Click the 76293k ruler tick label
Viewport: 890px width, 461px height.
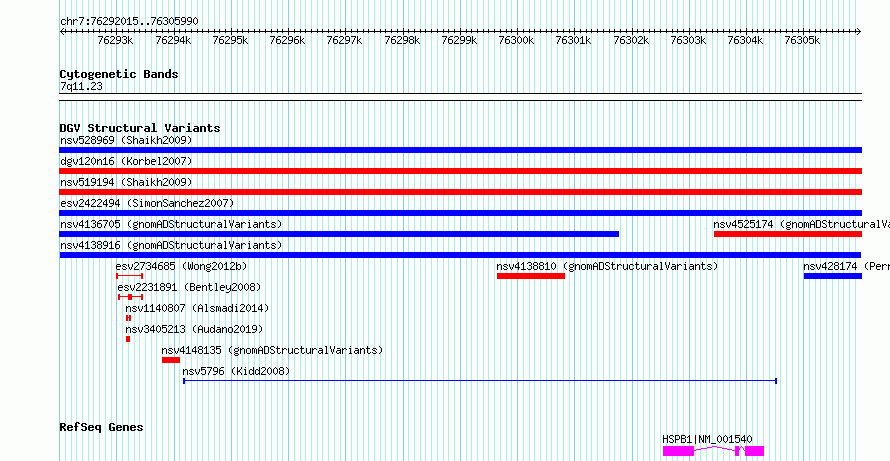(x=116, y=40)
